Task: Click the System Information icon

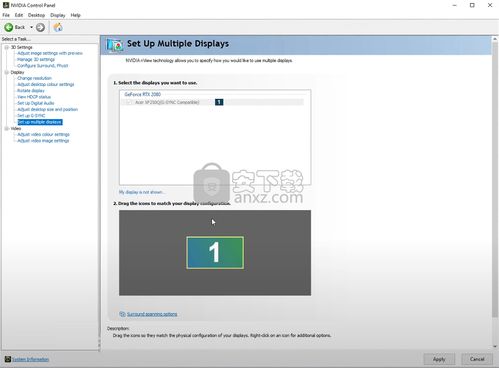Action: tap(8, 359)
